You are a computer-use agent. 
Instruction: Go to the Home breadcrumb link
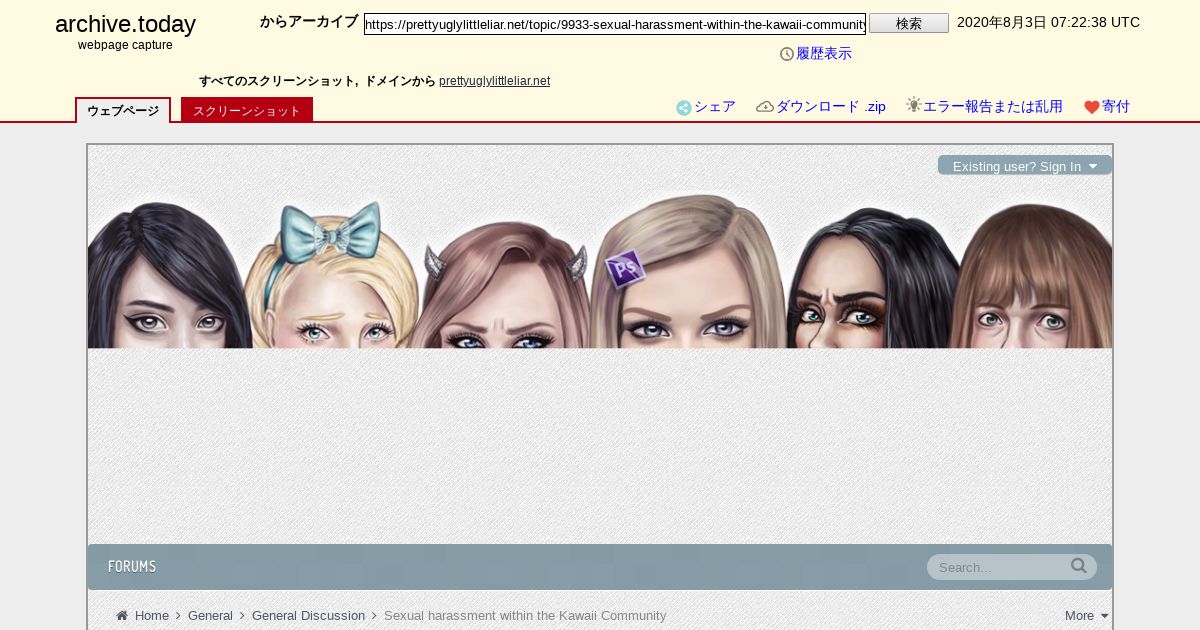tap(152, 616)
